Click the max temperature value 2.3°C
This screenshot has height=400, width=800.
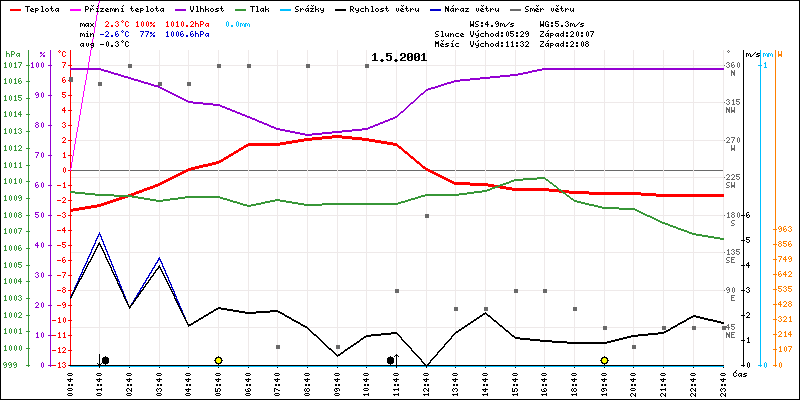coord(120,22)
